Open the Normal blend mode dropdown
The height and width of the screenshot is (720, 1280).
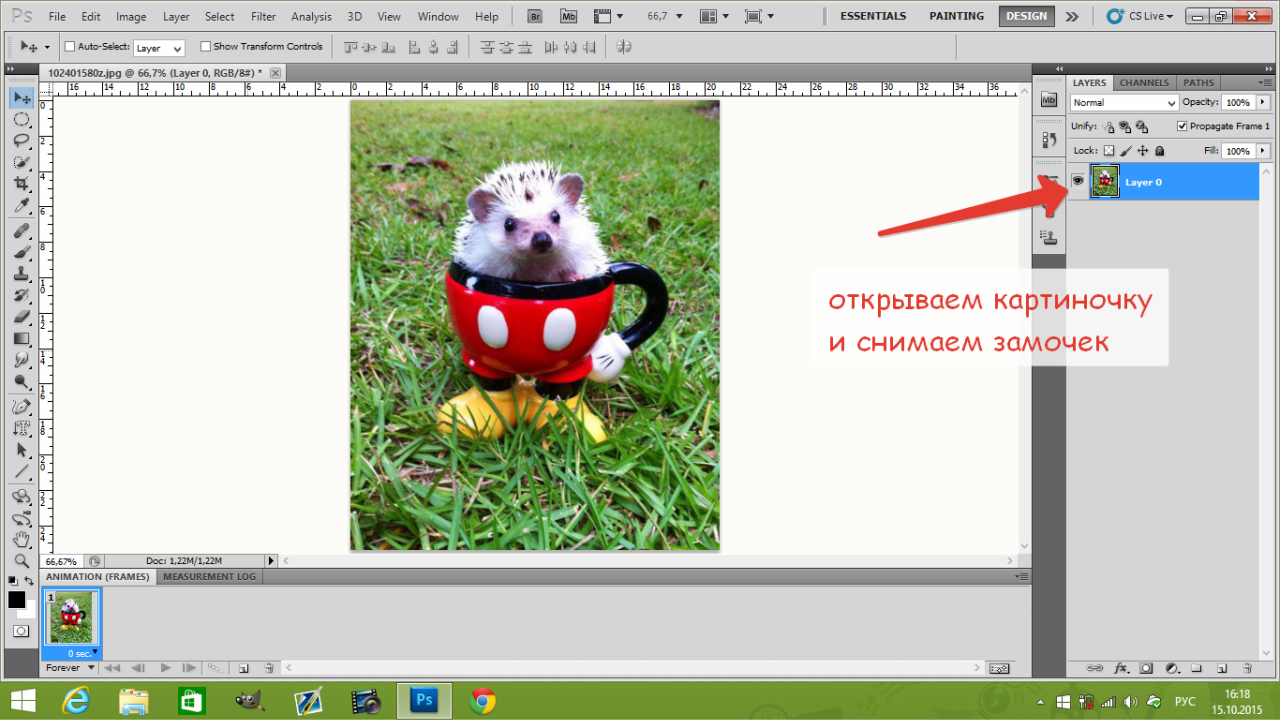pyautogui.click(x=1124, y=103)
